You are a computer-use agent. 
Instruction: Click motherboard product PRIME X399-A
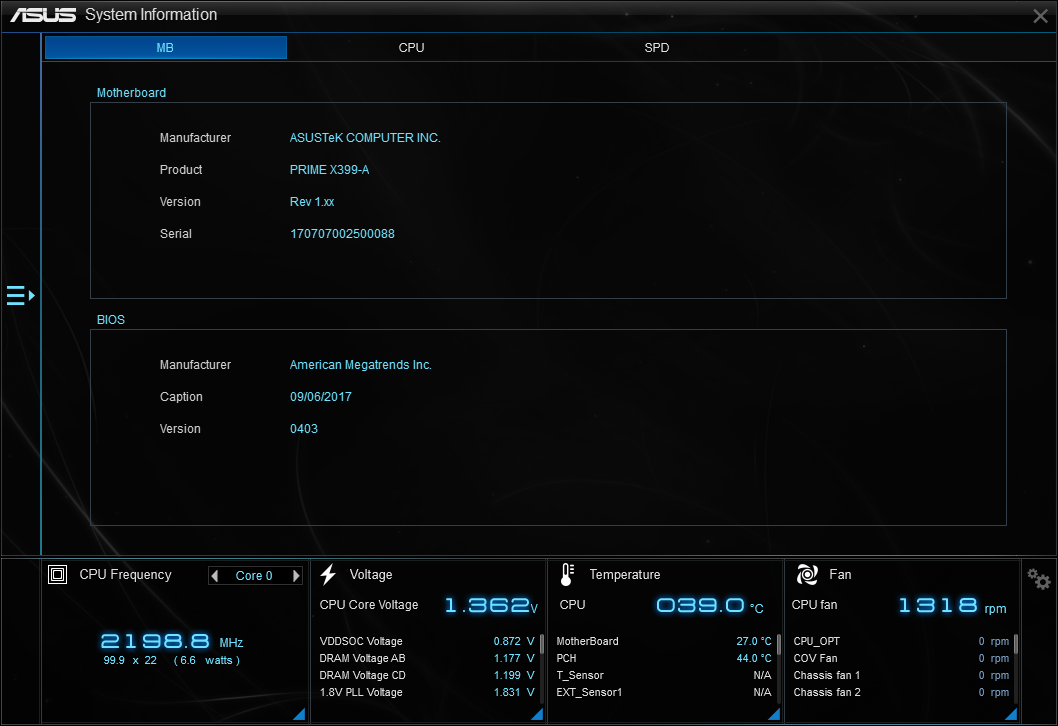click(329, 170)
